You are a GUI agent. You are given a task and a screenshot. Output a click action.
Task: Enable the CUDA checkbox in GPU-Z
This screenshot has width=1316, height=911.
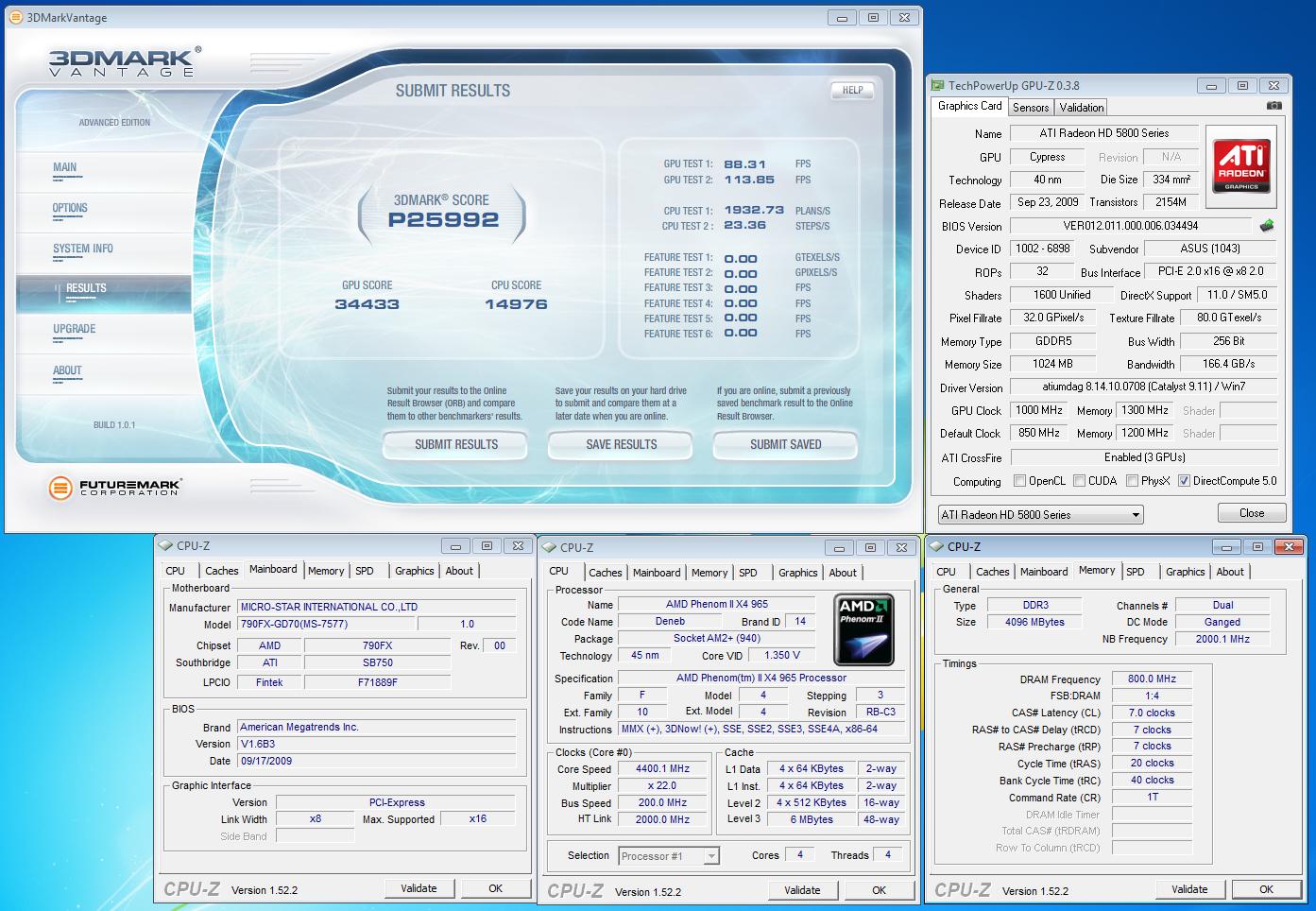pos(1079,481)
